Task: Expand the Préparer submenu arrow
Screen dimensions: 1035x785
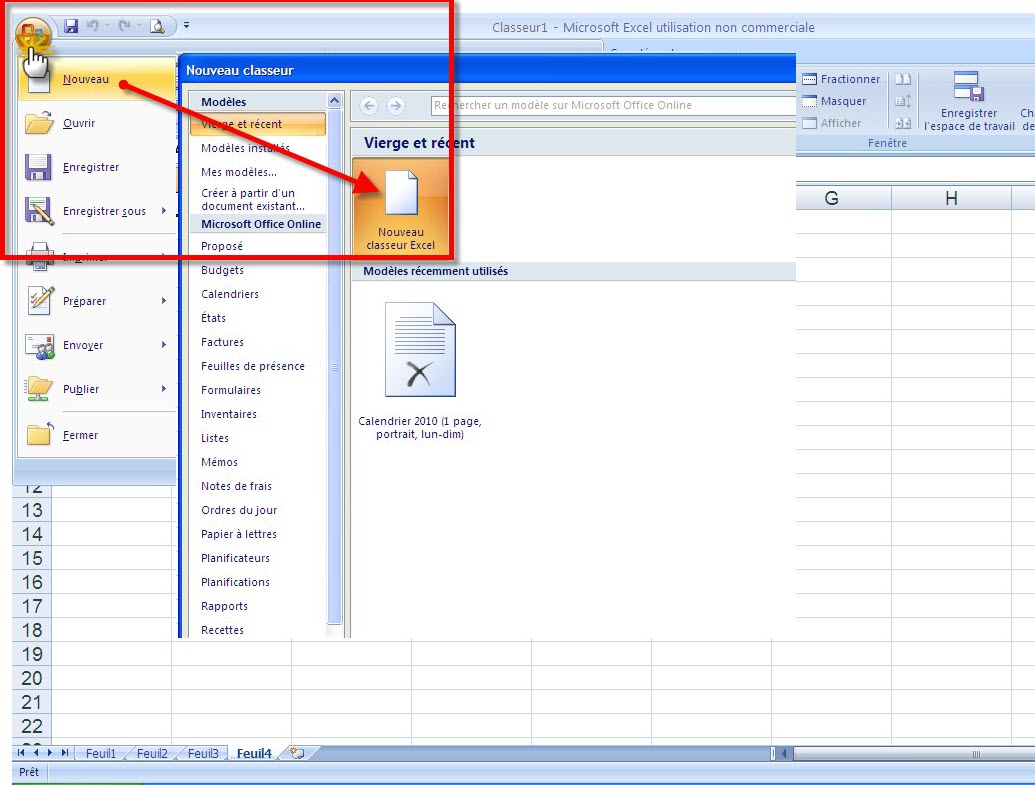Action: point(164,301)
